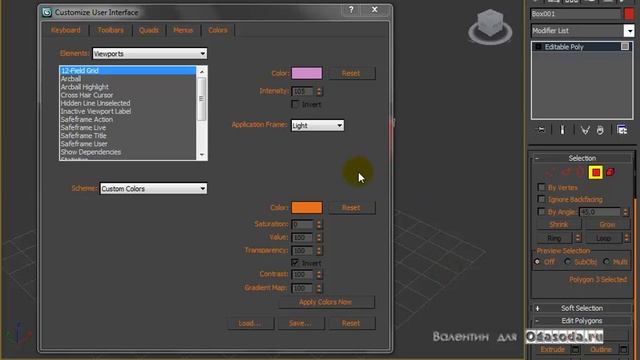This screenshot has height=360, width=640.
Task: Click the Outline button
Action: [601, 349]
